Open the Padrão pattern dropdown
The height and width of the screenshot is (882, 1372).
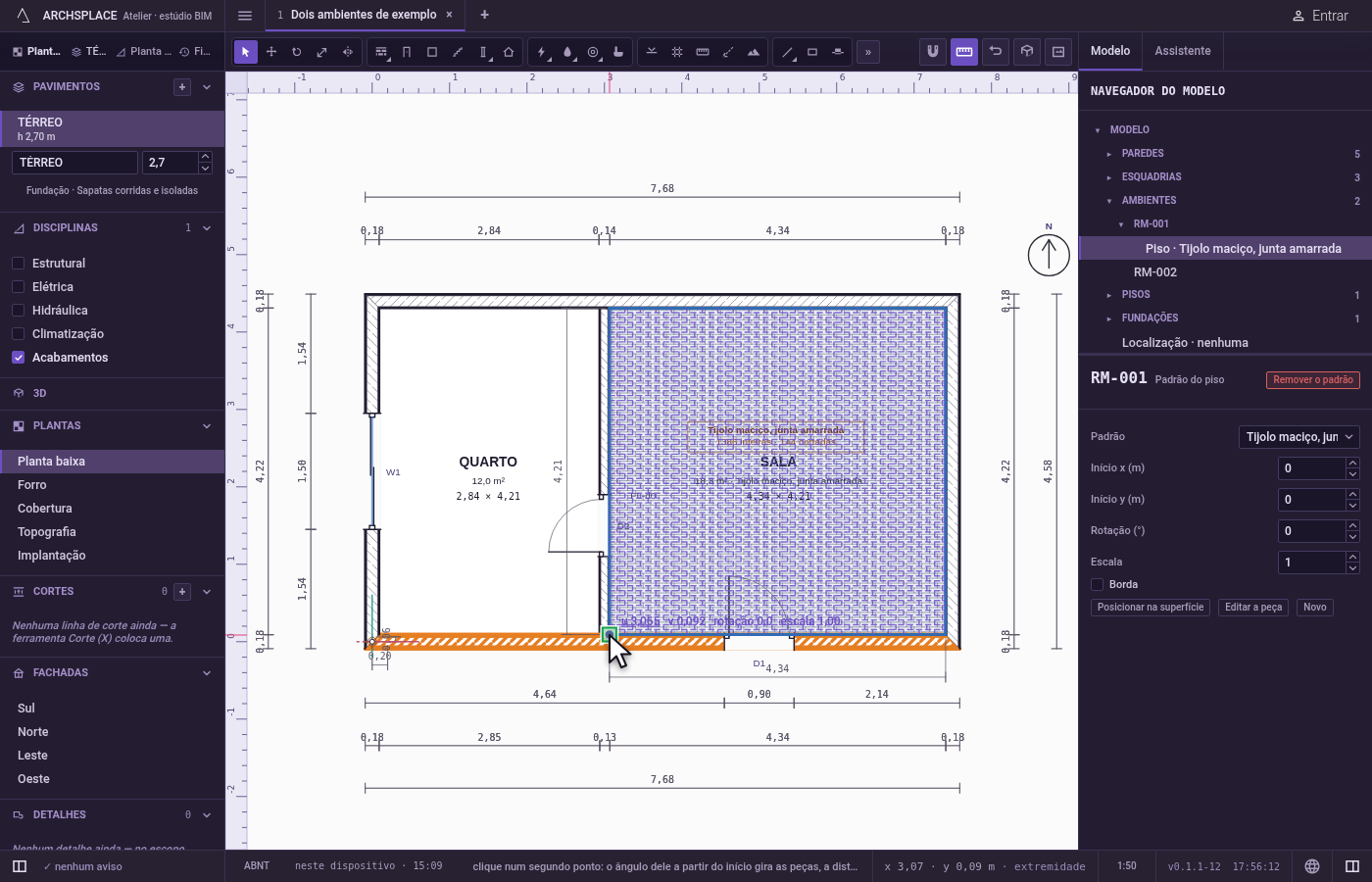[1299, 437]
